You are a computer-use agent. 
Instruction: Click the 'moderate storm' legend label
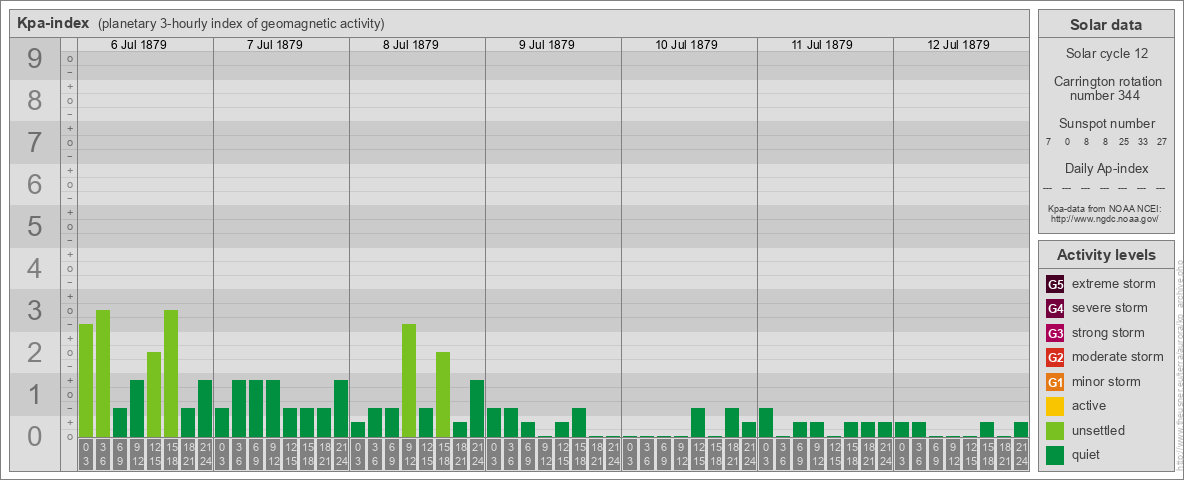(1118, 357)
